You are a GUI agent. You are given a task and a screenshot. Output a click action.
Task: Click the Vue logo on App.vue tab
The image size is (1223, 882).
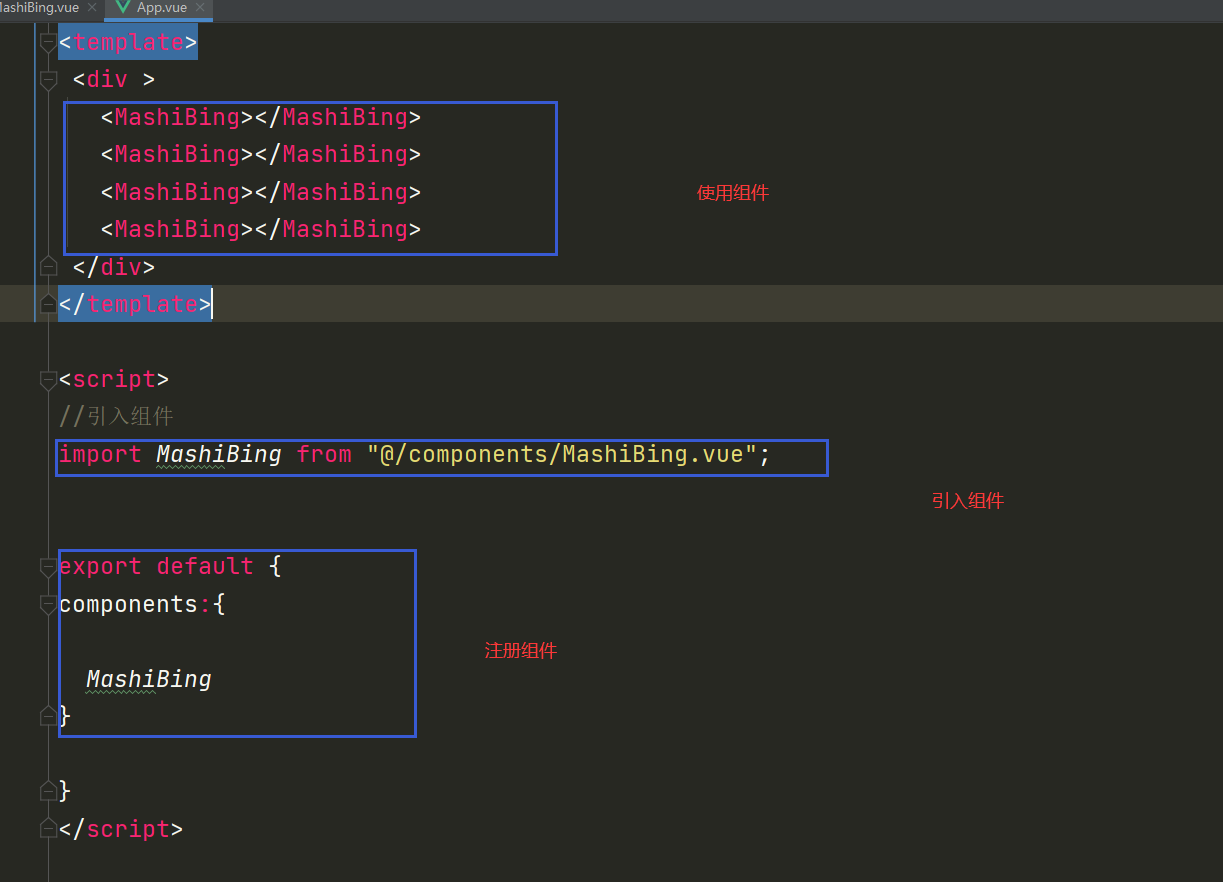click(x=122, y=7)
